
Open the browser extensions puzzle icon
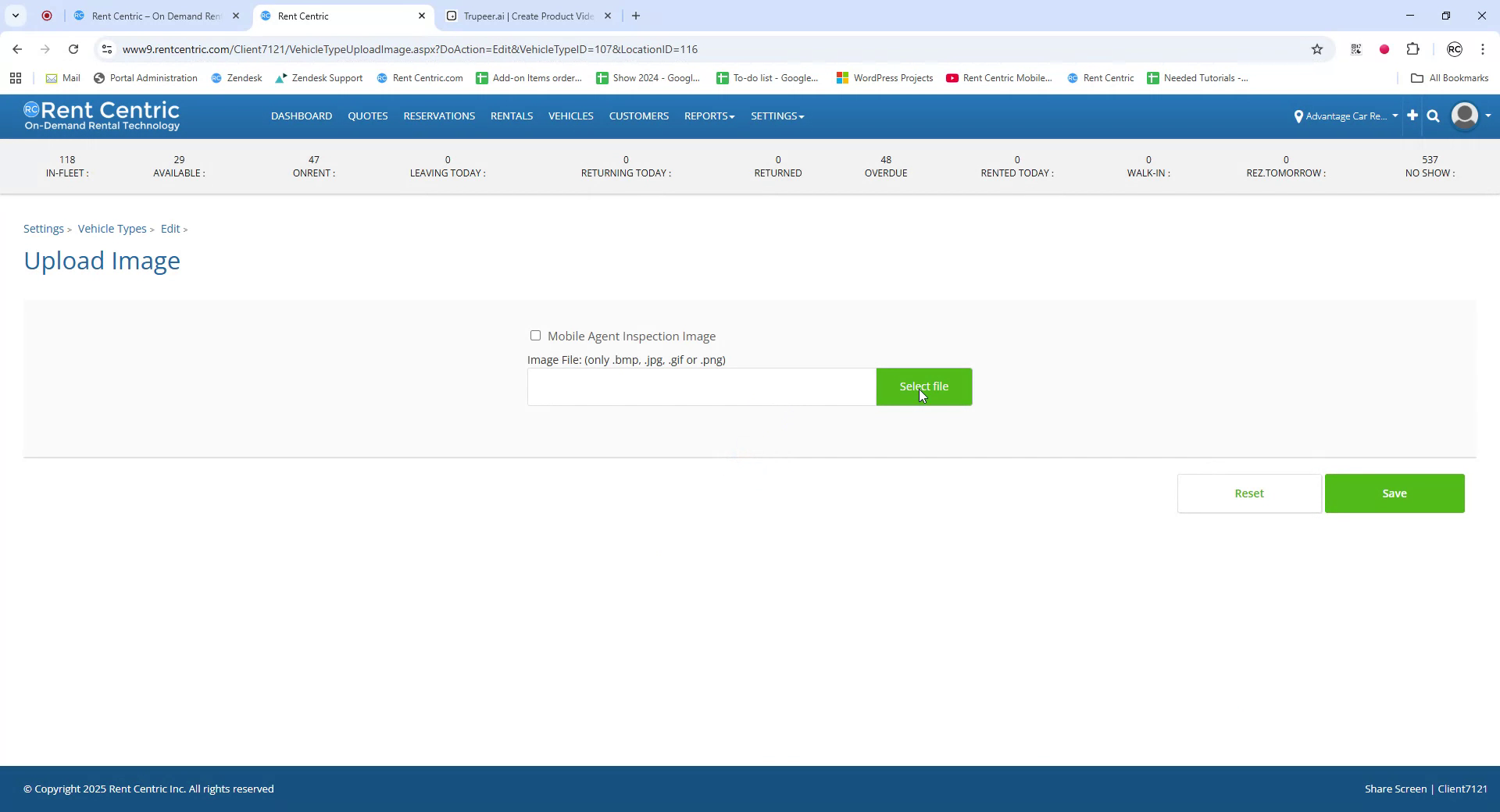point(1413,49)
